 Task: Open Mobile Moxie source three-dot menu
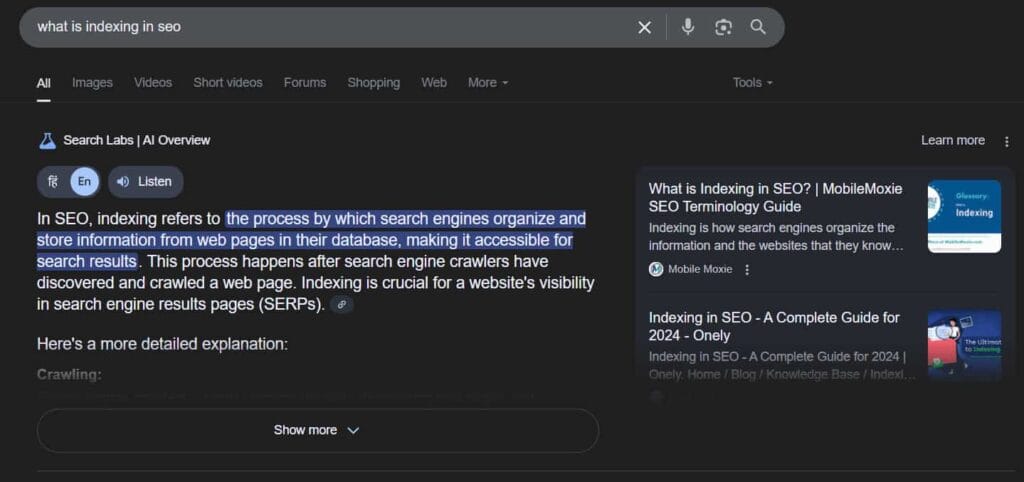(747, 269)
